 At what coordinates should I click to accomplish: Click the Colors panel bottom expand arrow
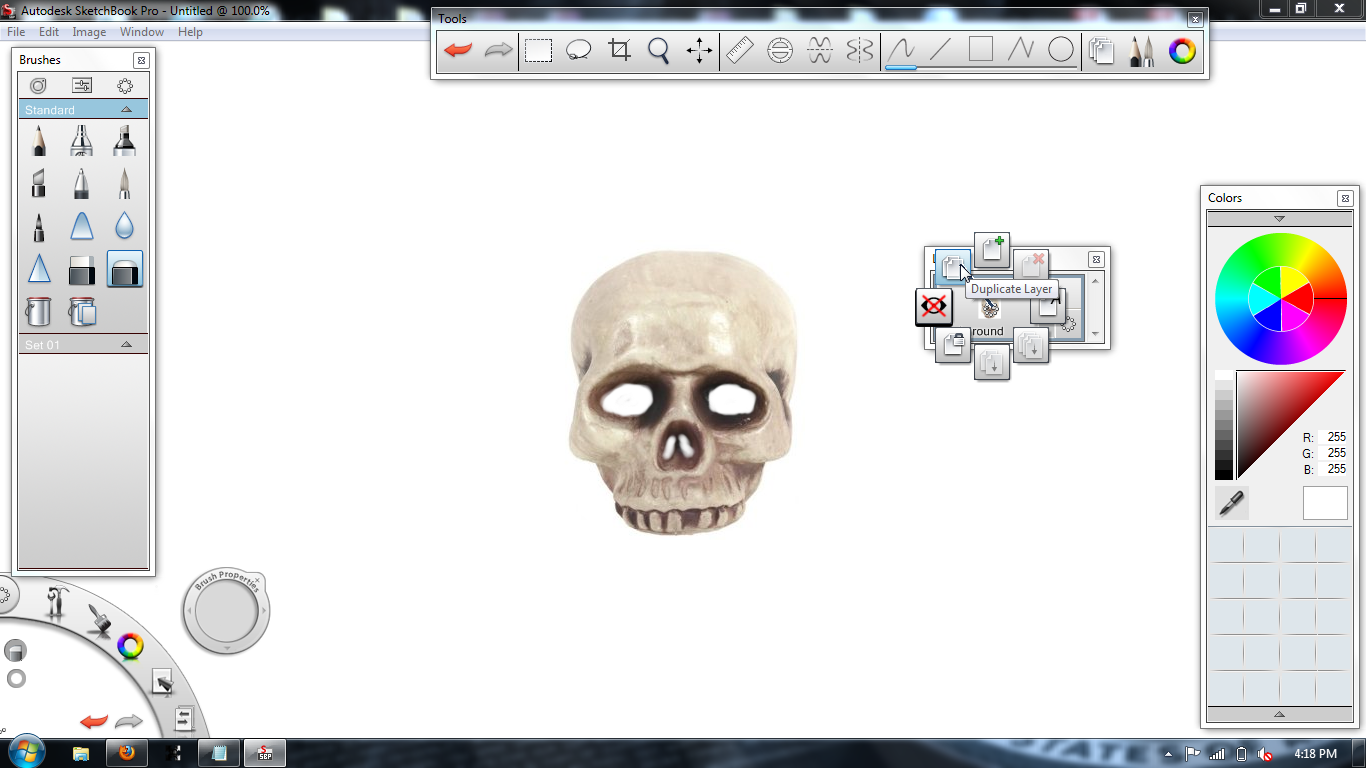pyautogui.click(x=1279, y=714)
